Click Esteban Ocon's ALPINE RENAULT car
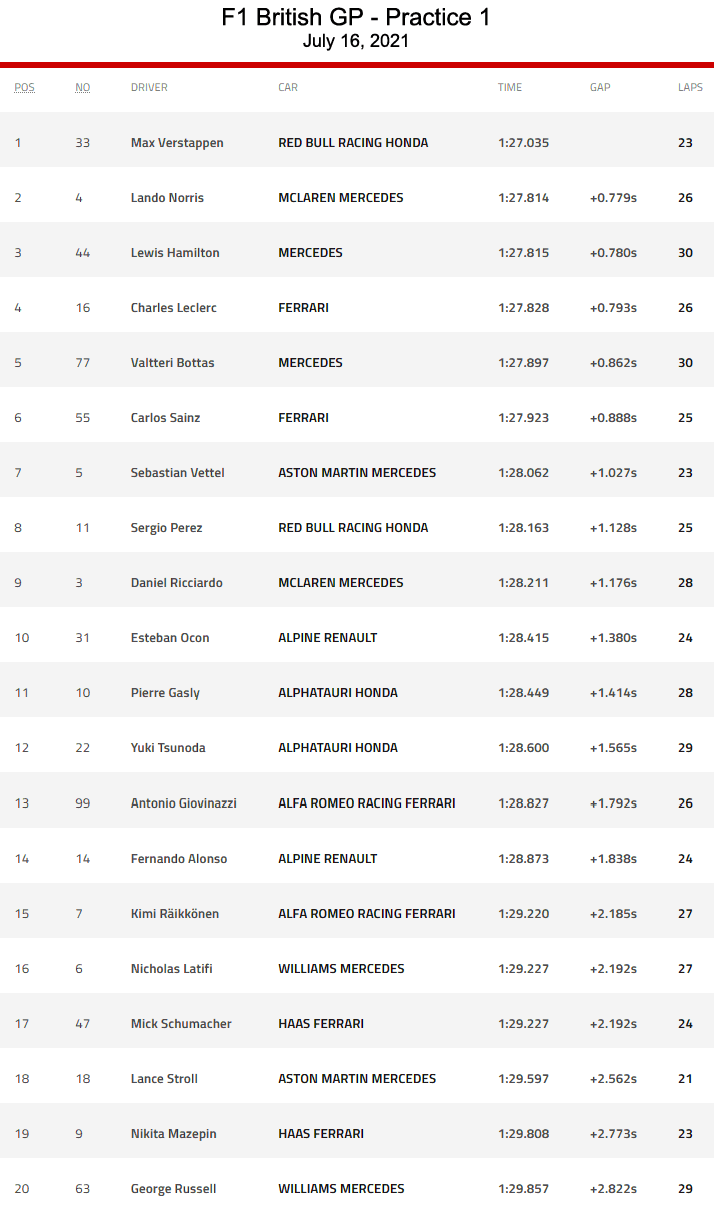 pyautogui.click(x=328, y=638)
